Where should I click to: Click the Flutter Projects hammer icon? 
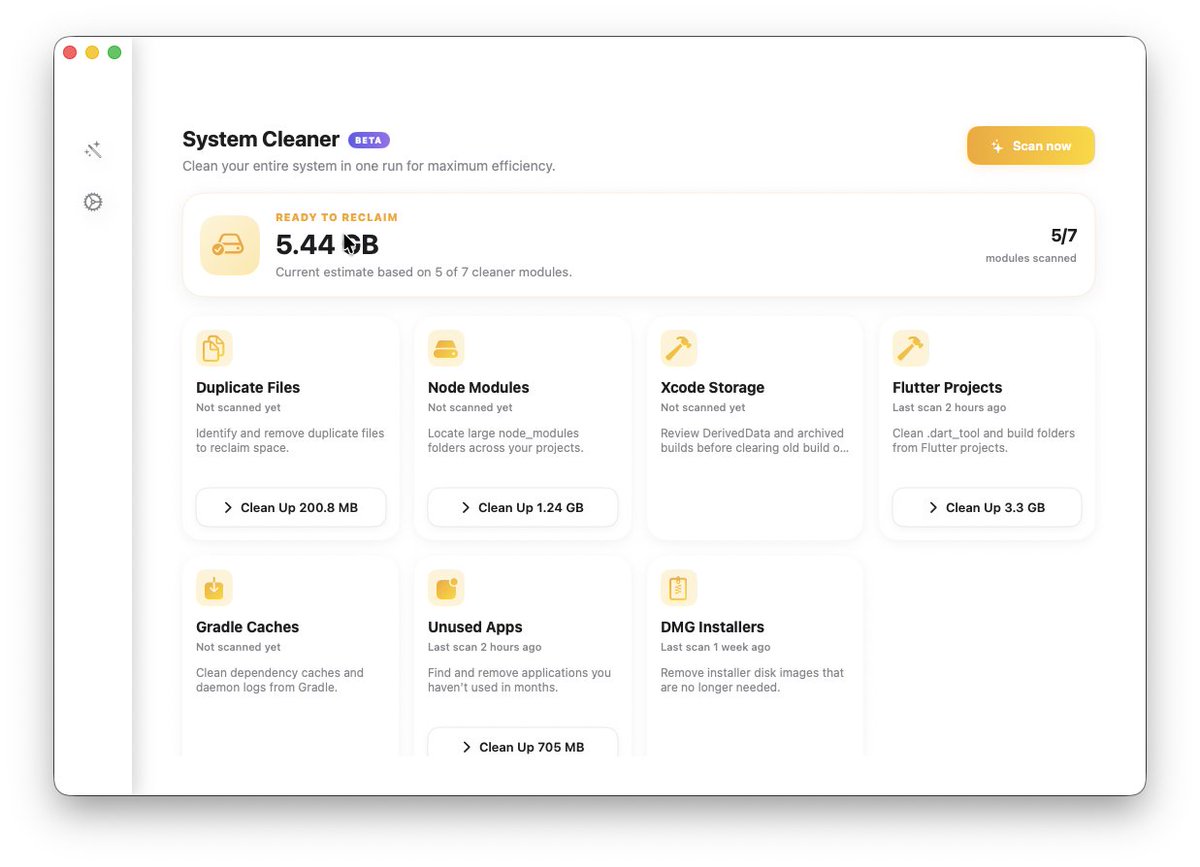click(911, 348)
